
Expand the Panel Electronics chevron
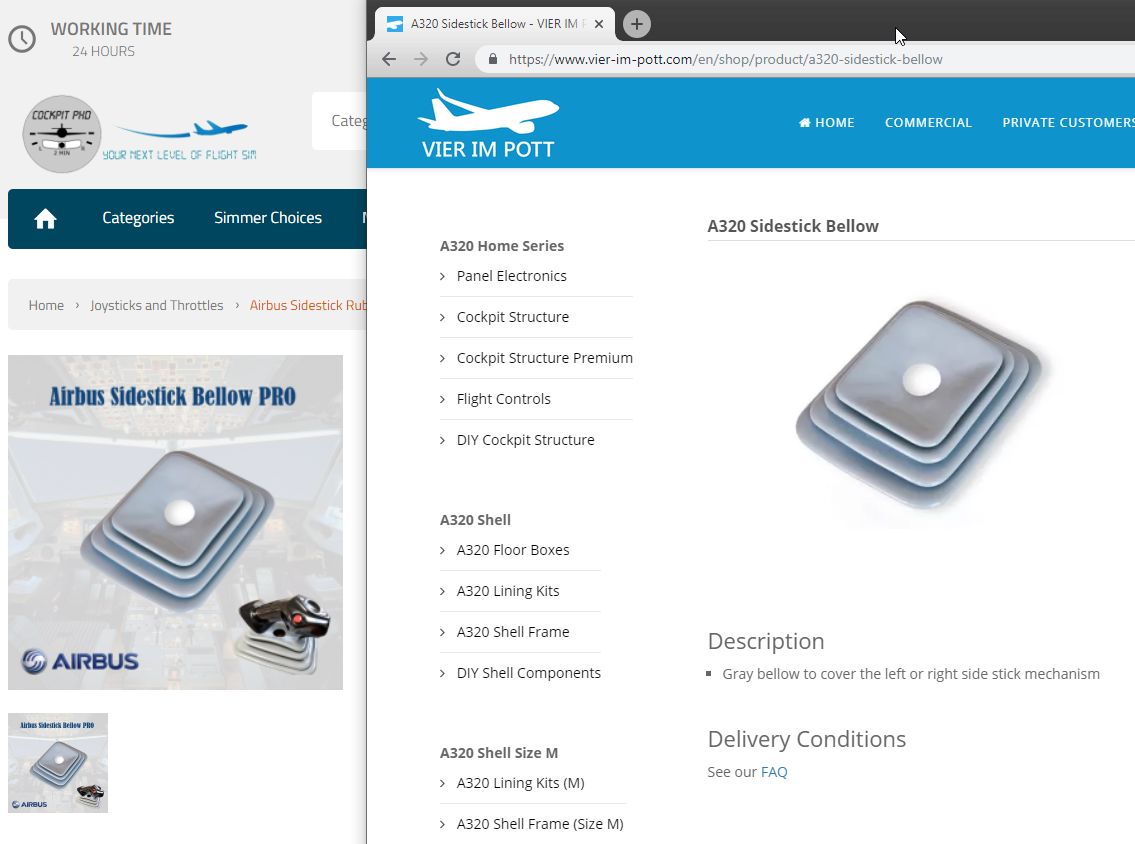pos(442,276)
